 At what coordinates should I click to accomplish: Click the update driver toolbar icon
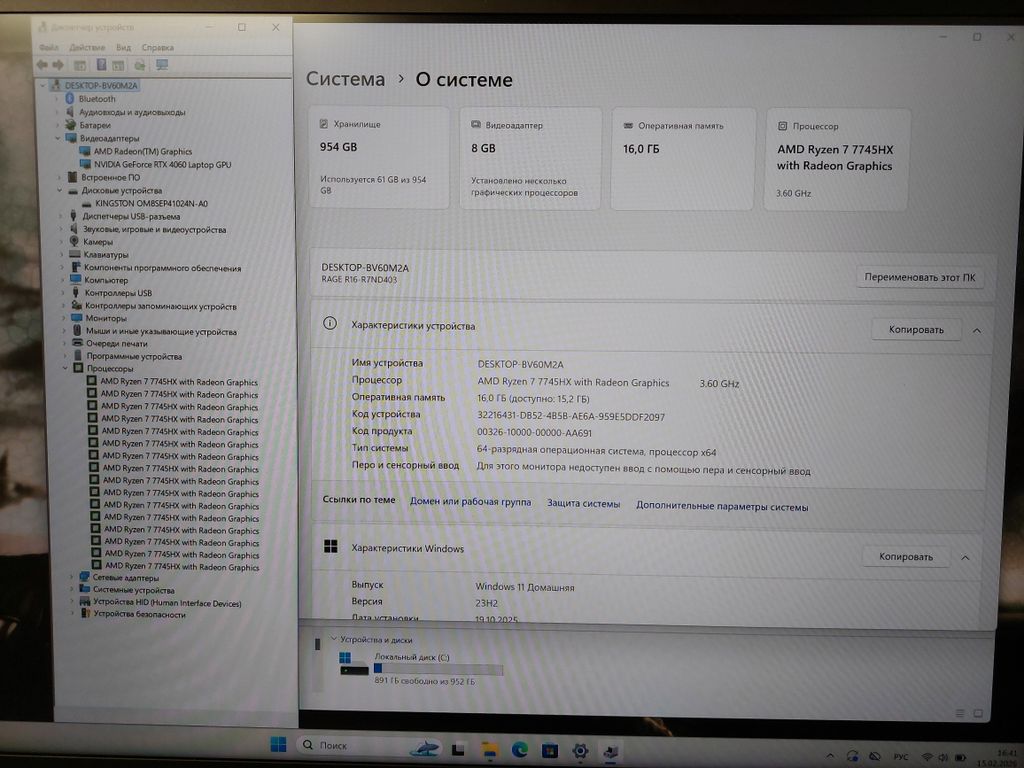139,65
